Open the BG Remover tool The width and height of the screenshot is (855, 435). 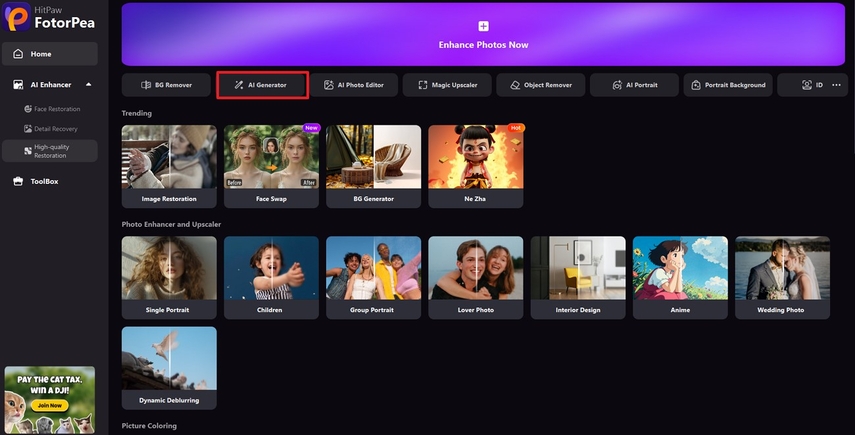pyautogui.click(x=166, y=85)
